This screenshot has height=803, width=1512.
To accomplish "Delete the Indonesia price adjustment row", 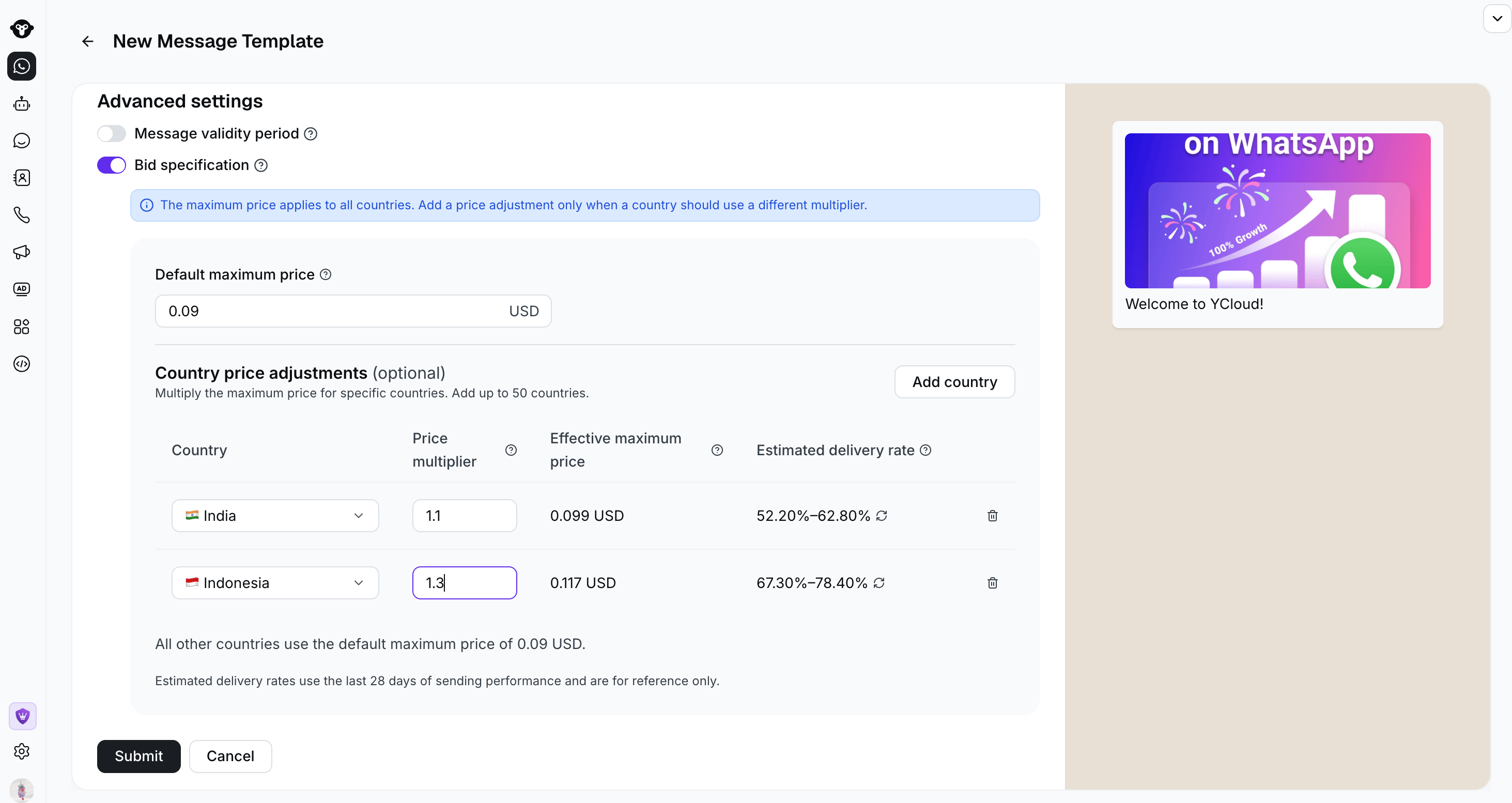I will (x=993, y=583).
